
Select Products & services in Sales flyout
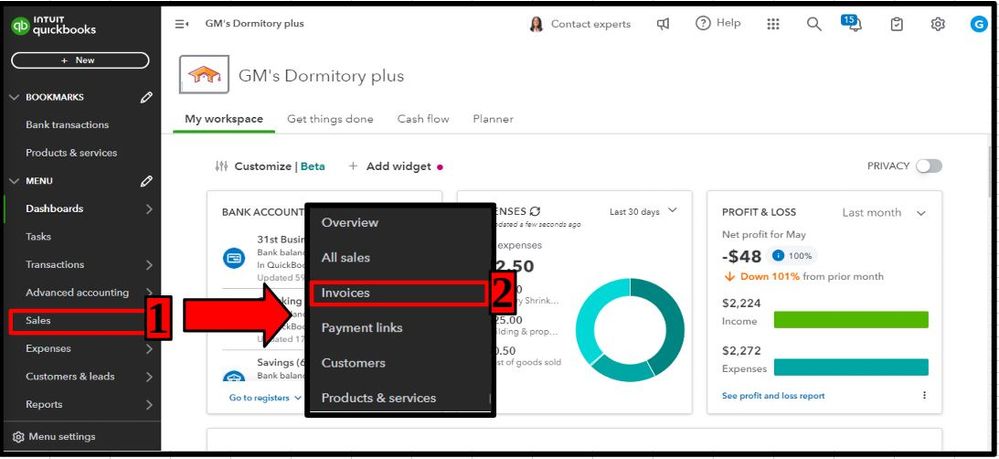point(378,398)
